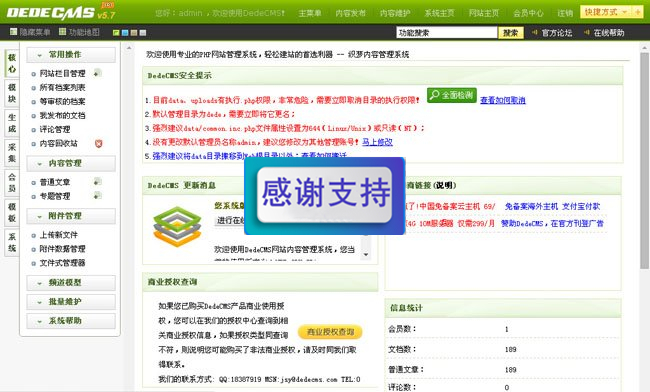
Task: Click the 商业授权查询 button
Action: 330,332
